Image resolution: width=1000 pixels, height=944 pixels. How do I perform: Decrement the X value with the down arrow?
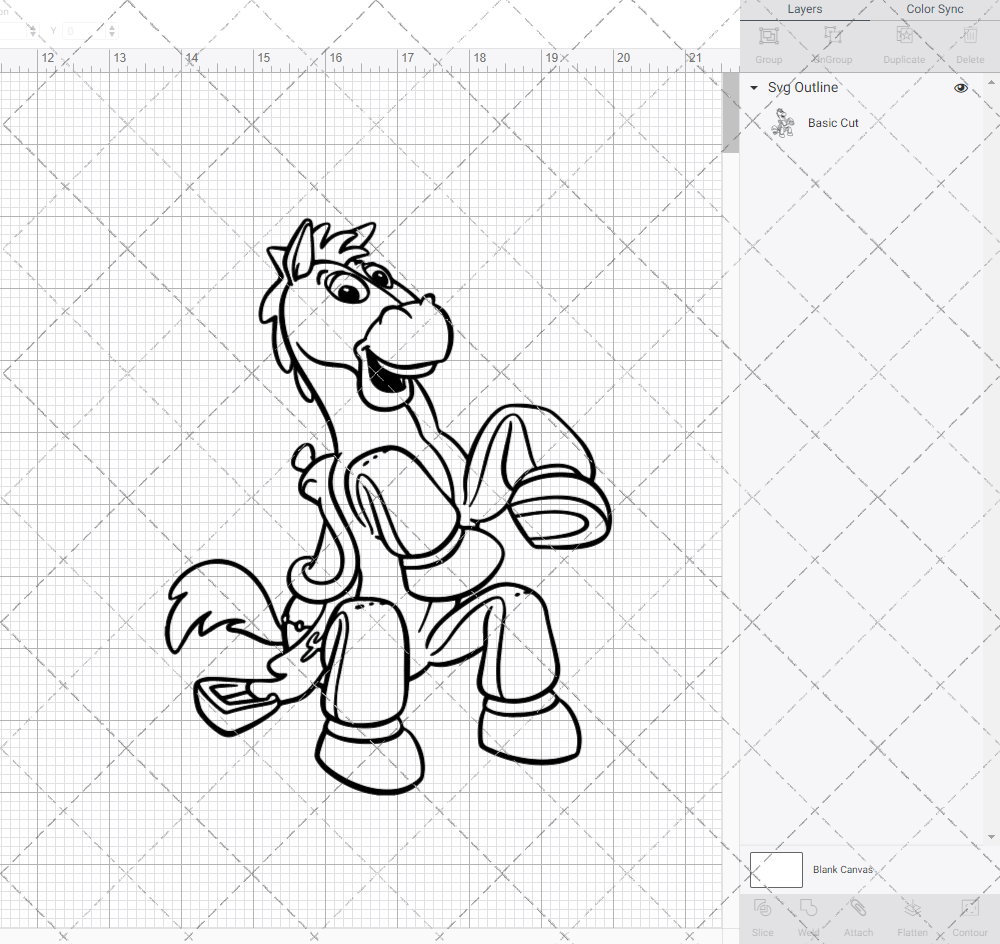(33, 35)
